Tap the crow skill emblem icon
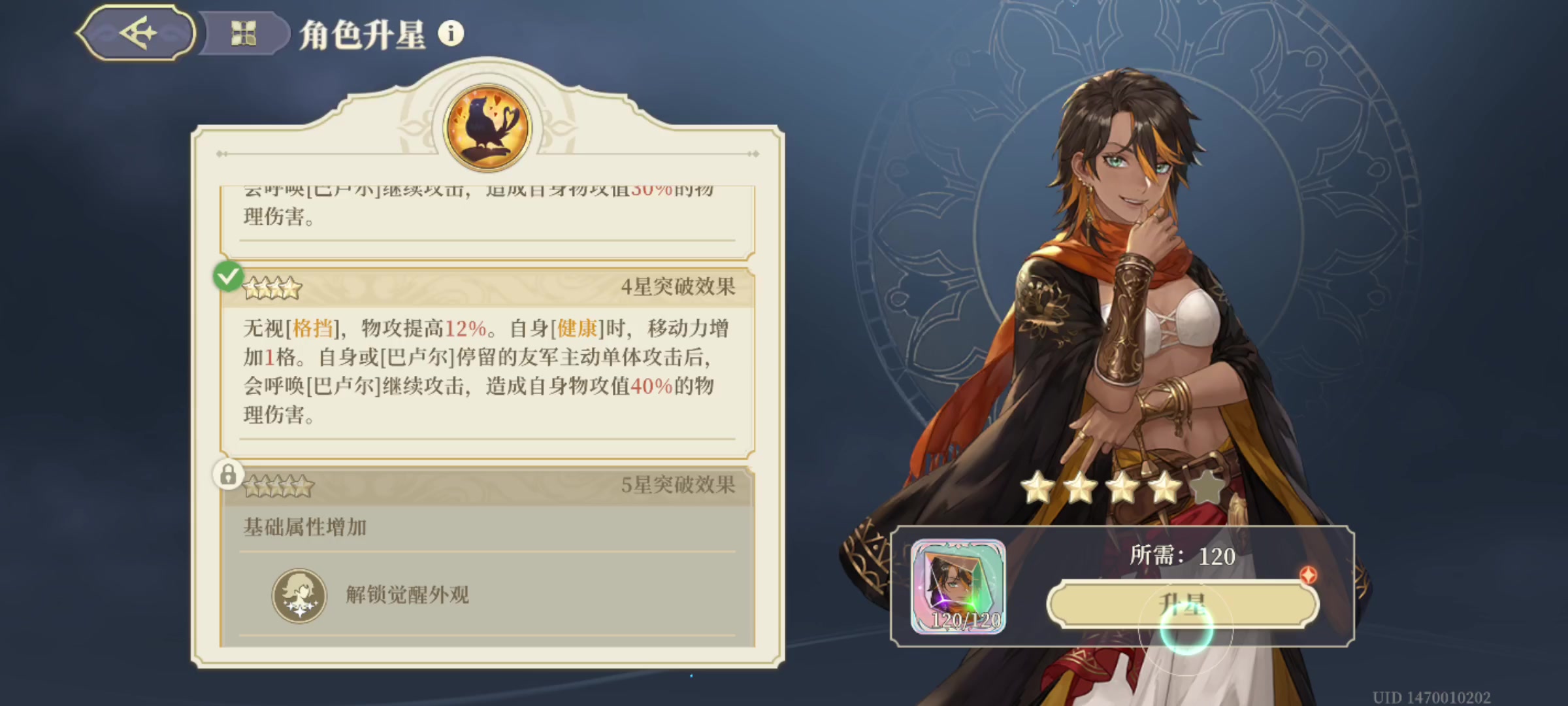1568x706 pixels. [487, 127]
